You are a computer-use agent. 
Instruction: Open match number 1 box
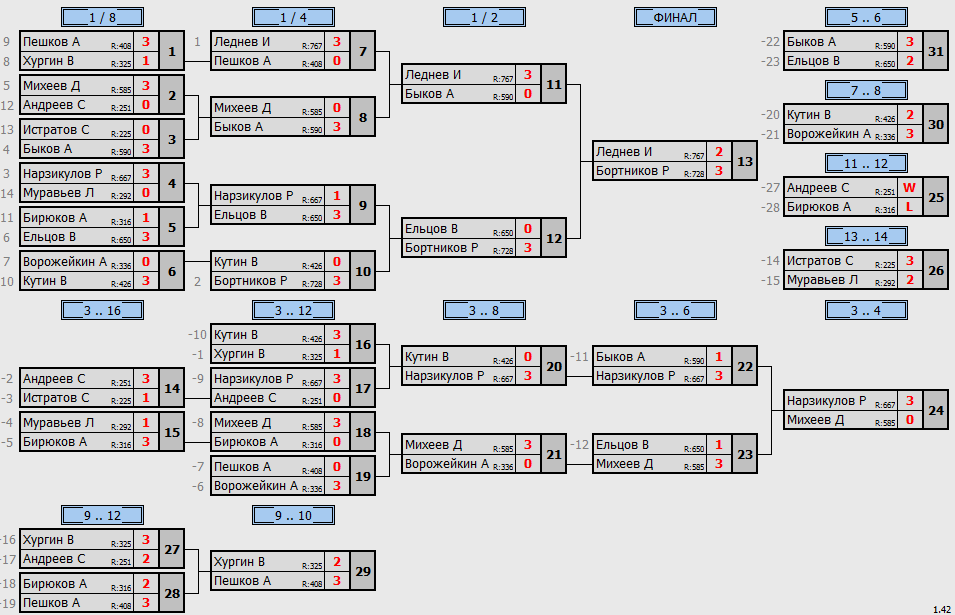(172, 51)
